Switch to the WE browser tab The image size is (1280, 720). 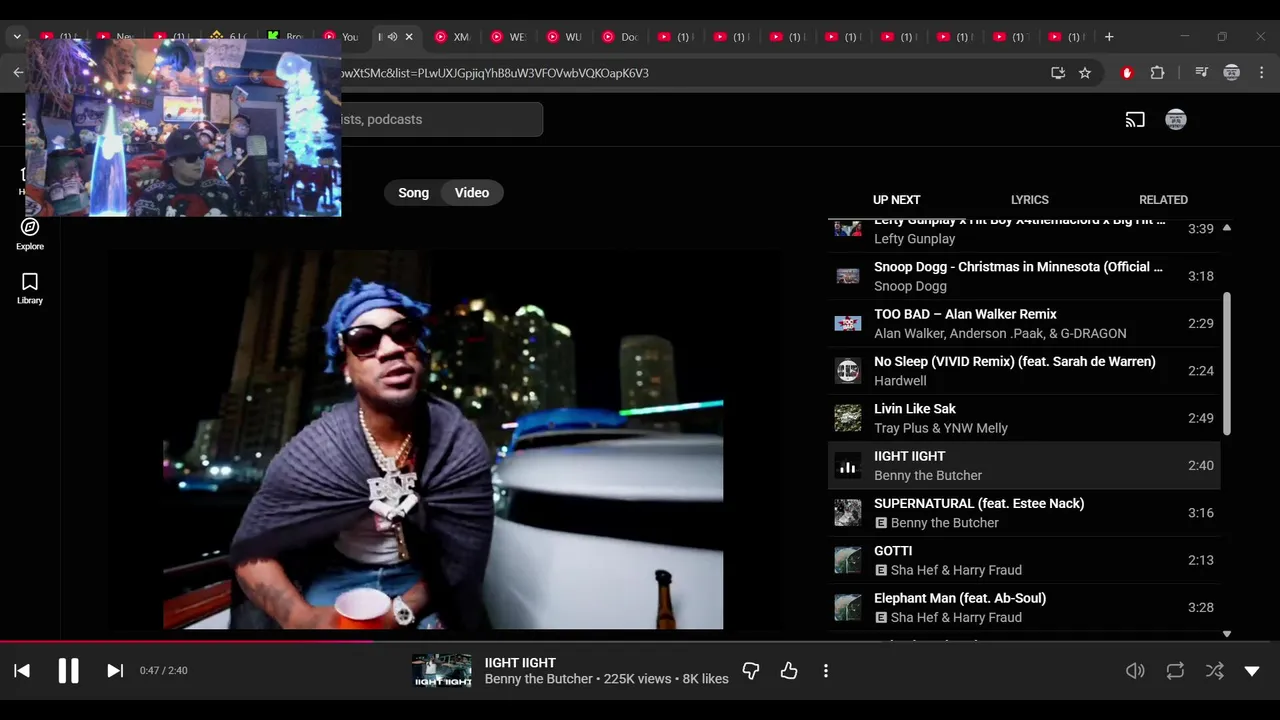(x=508, y=37)
